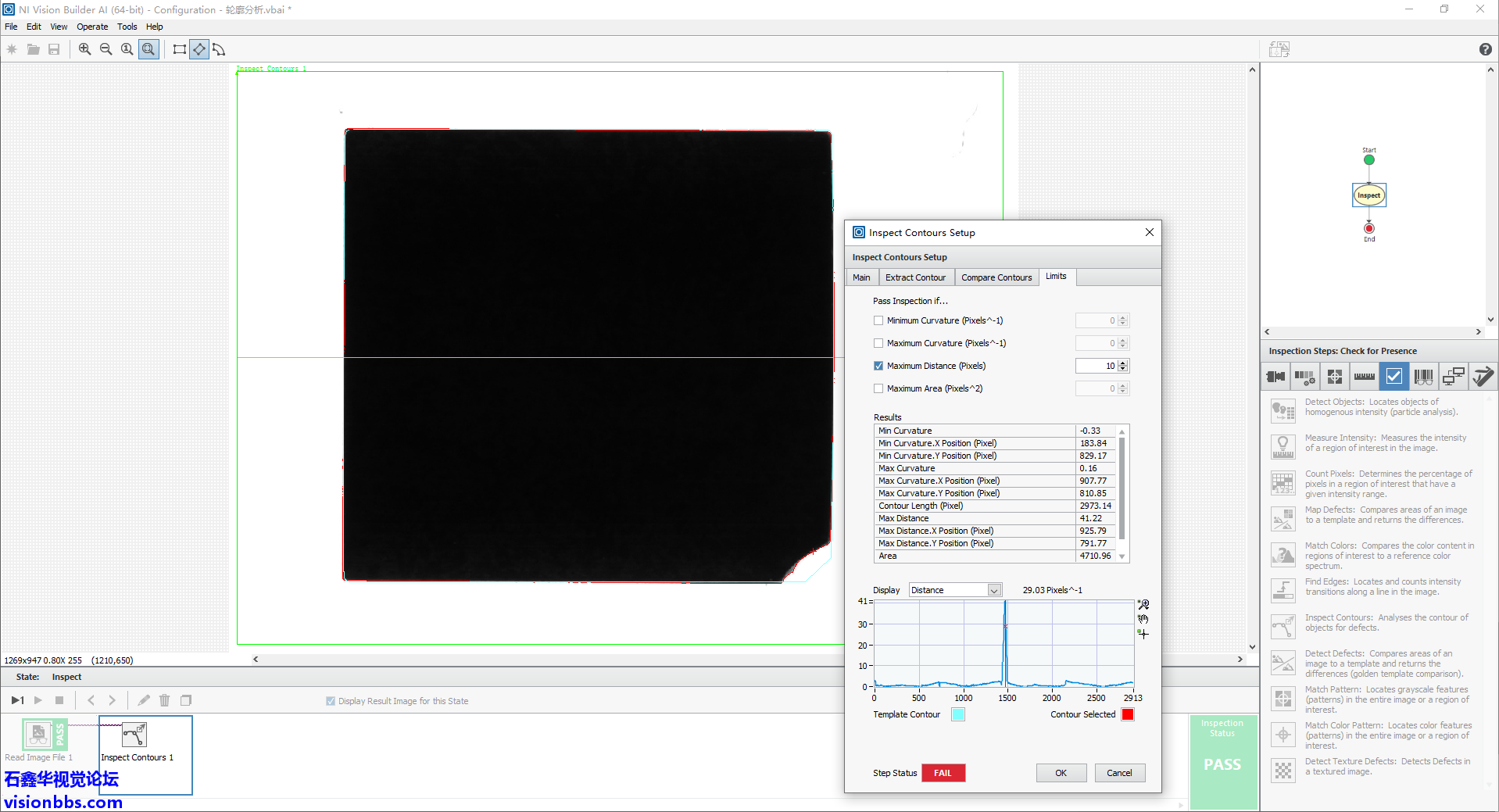Click Cancel in the setup dialog

pos(1119,773)
